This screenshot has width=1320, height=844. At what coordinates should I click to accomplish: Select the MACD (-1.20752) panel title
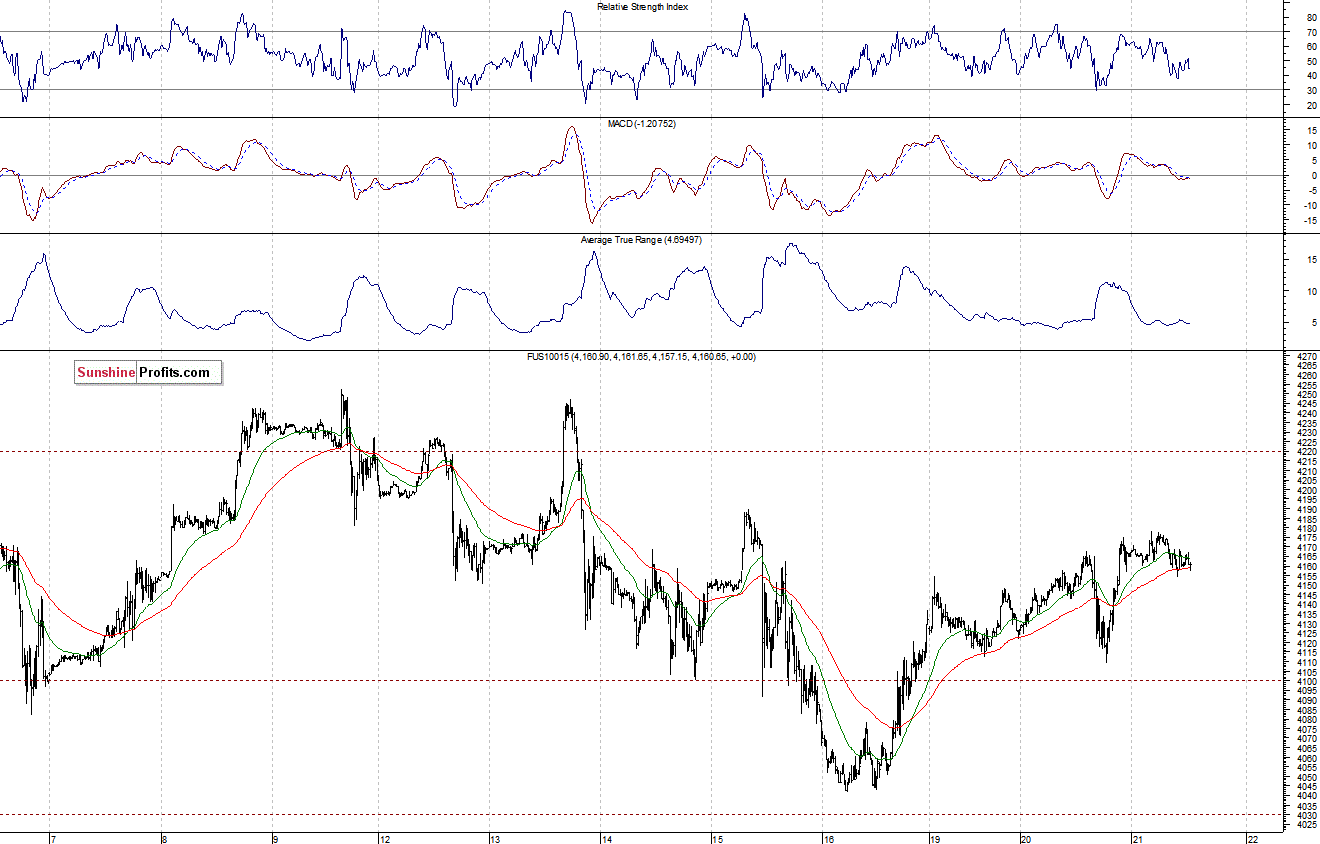pyautogui.click(x=643, y=123)
